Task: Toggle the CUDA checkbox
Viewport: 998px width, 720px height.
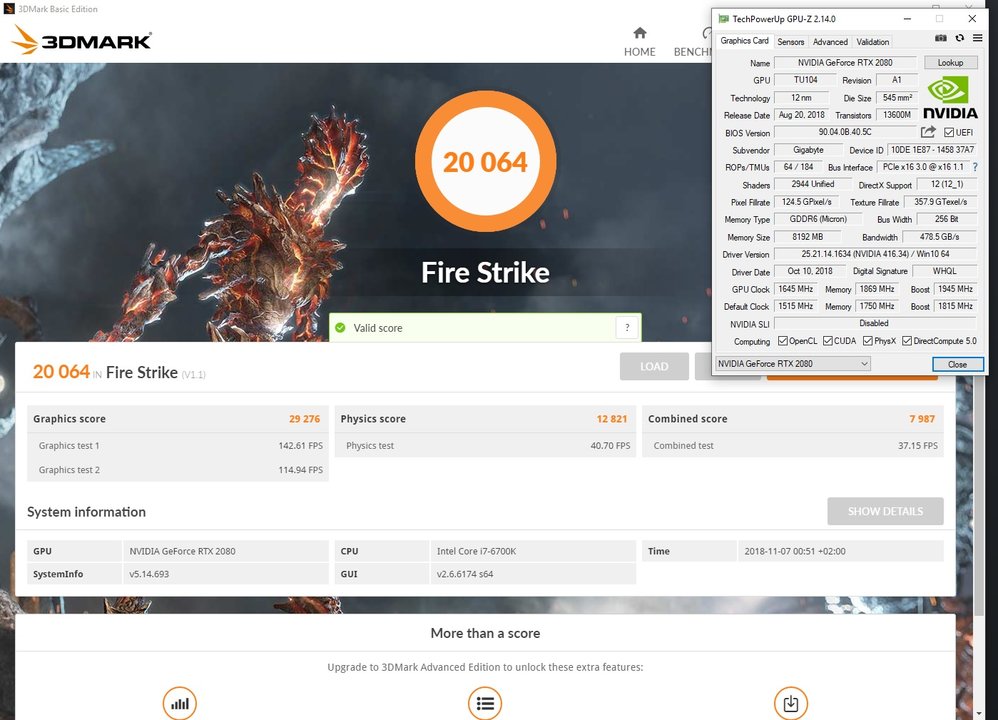Action: point(827,341)
